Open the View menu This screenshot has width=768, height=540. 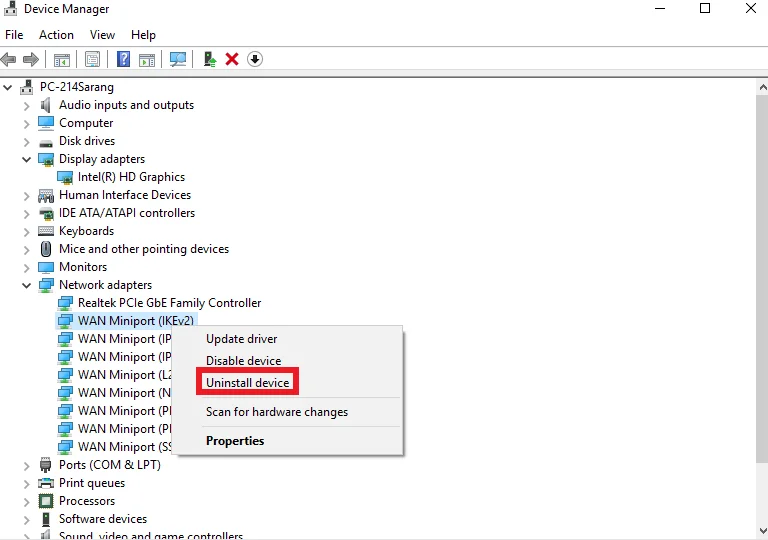pos(102,35)
